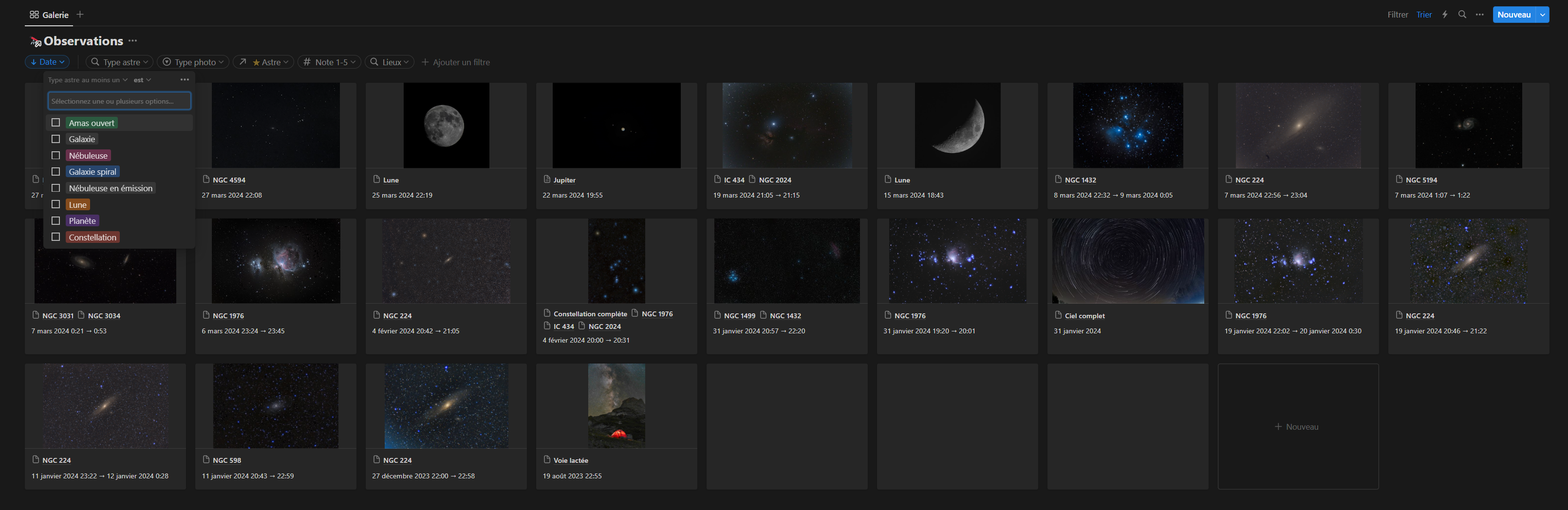Image resolution: width=1568 pixels, height=510 pixels.
Task: Open the three-dot menu left of Nouveau
Action: [x=1480, y=15]
